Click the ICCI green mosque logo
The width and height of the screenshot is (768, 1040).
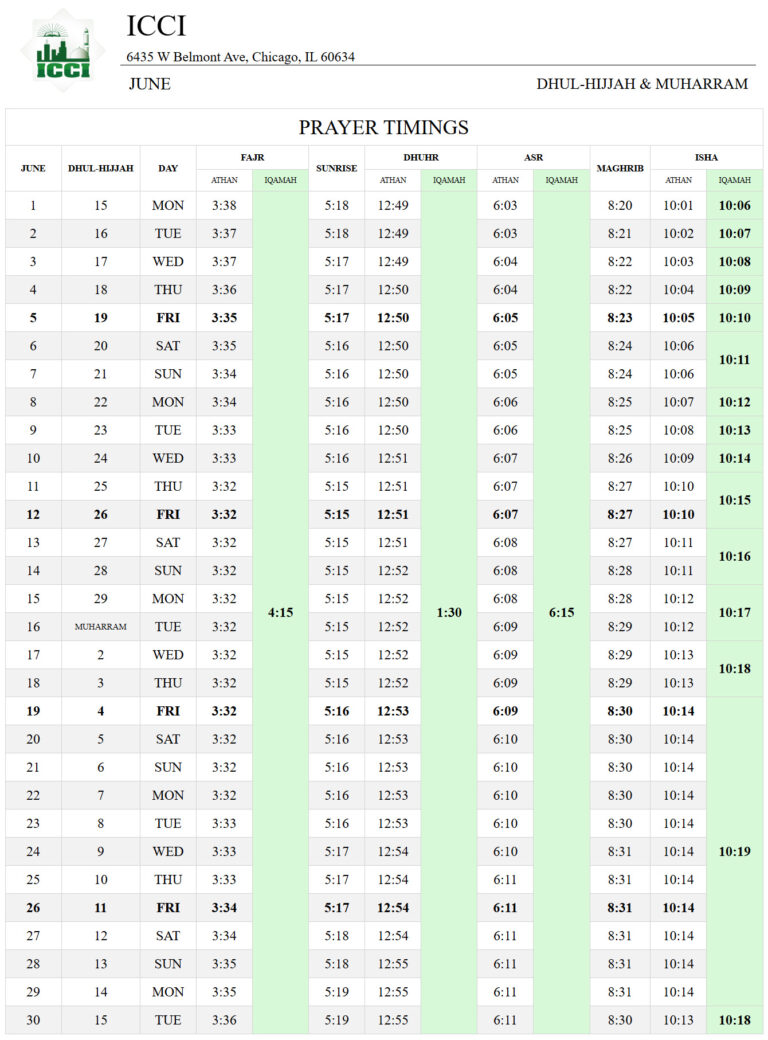[63, 50]
